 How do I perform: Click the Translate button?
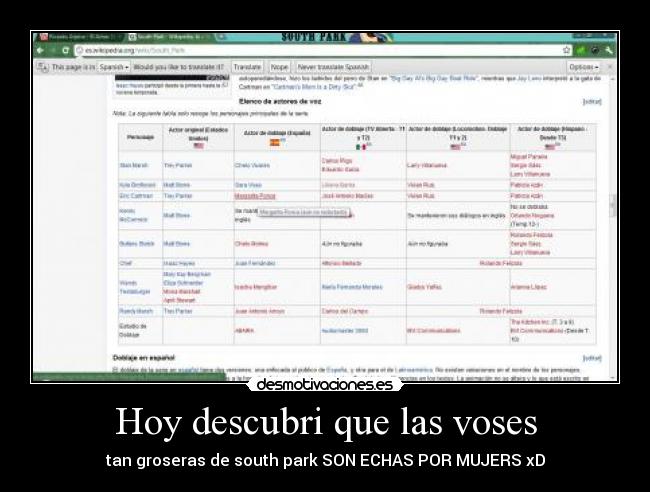(247, 67)
